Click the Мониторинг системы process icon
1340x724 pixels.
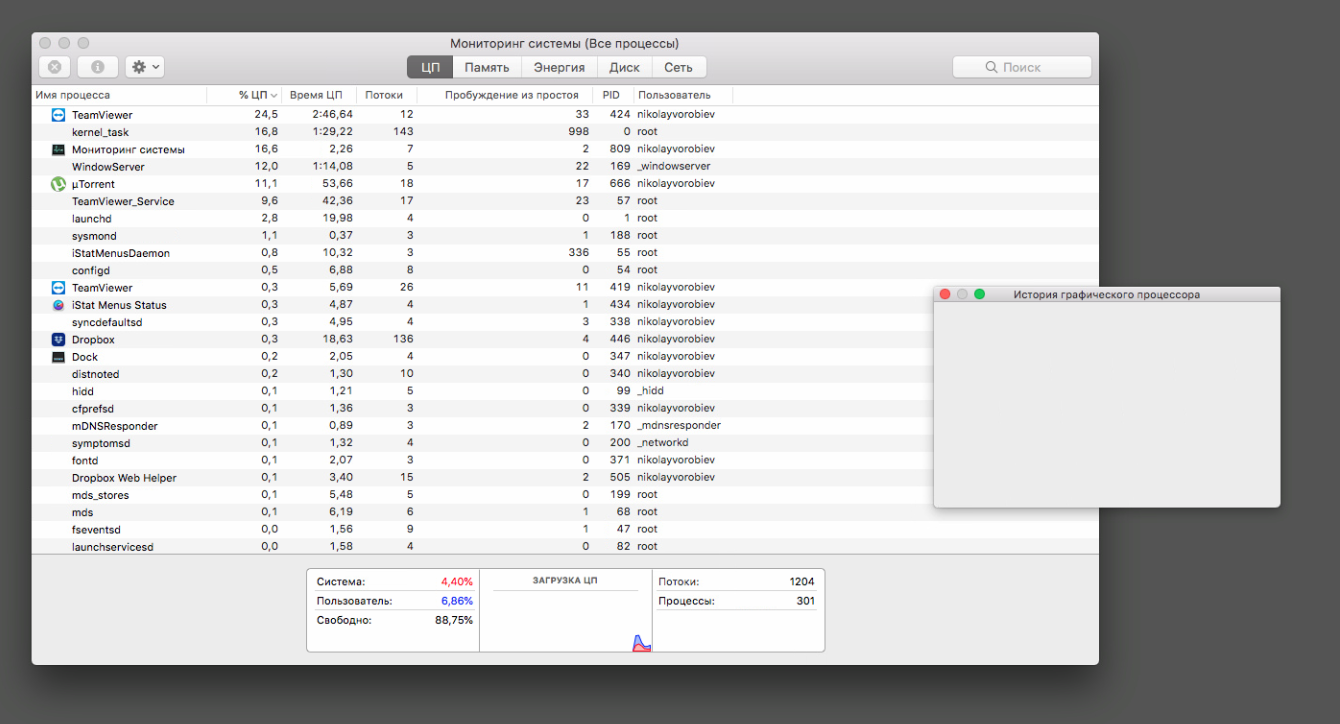click(x=56, y=148)
